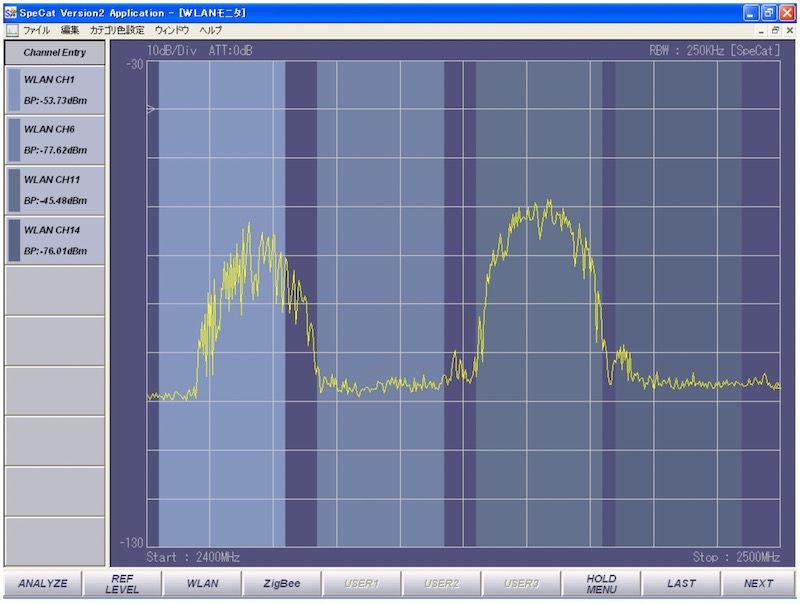Click the 'BP:-45.48dBm' value
Image resolution: width=800 pixels, height=604 pixels.
point(55,200)
